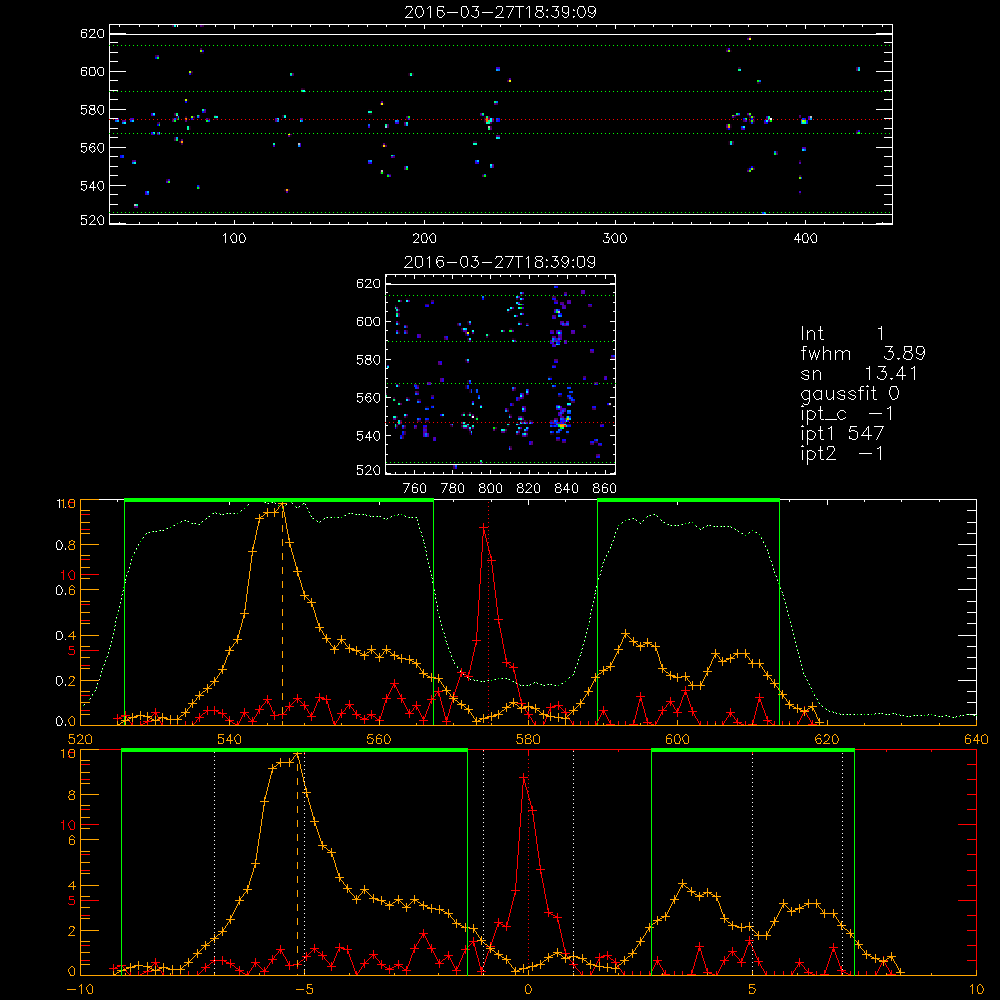
Task: Click x-axis label -5 on bottom plot
Action: click(x=304, y=989)
